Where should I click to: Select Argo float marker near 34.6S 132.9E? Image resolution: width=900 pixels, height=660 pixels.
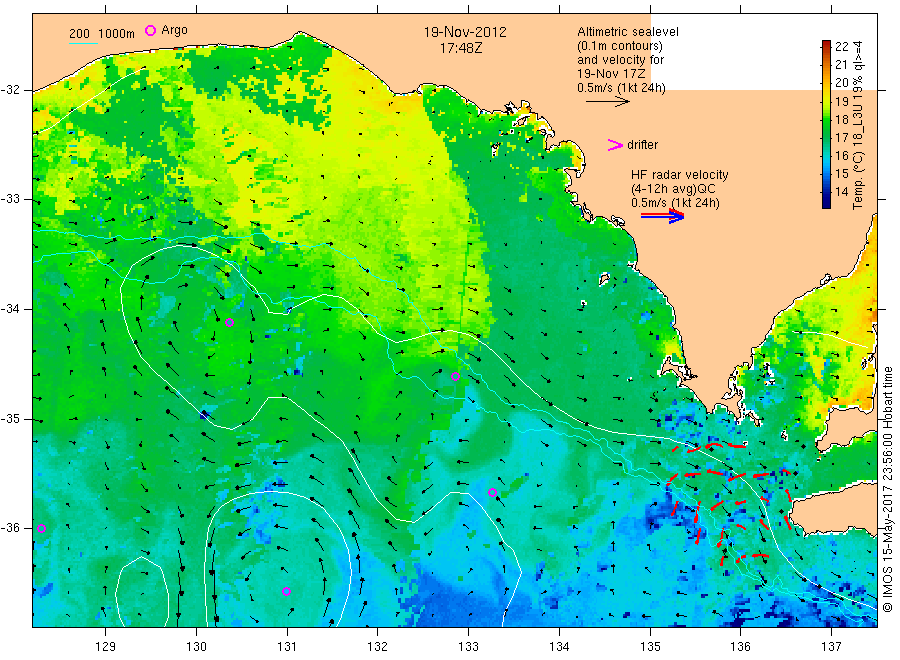455,377
